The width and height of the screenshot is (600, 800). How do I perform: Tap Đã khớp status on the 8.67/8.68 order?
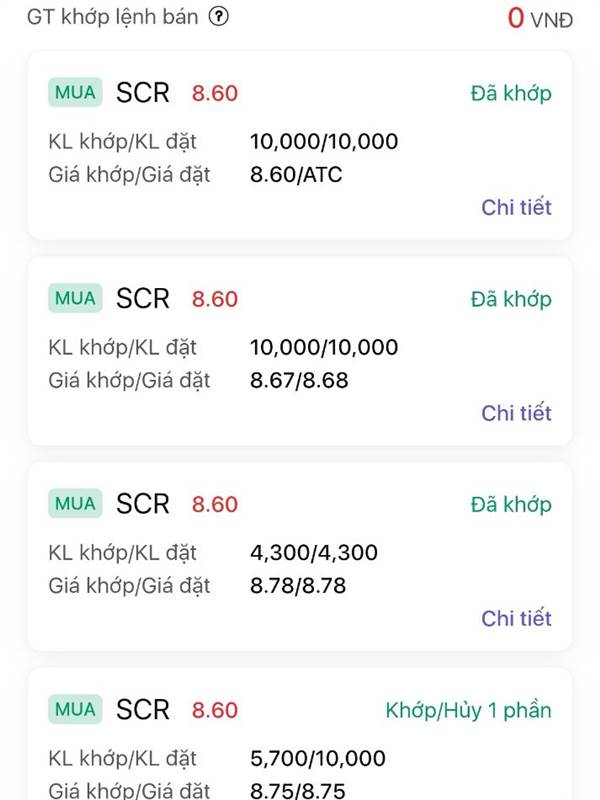point(511,299)
